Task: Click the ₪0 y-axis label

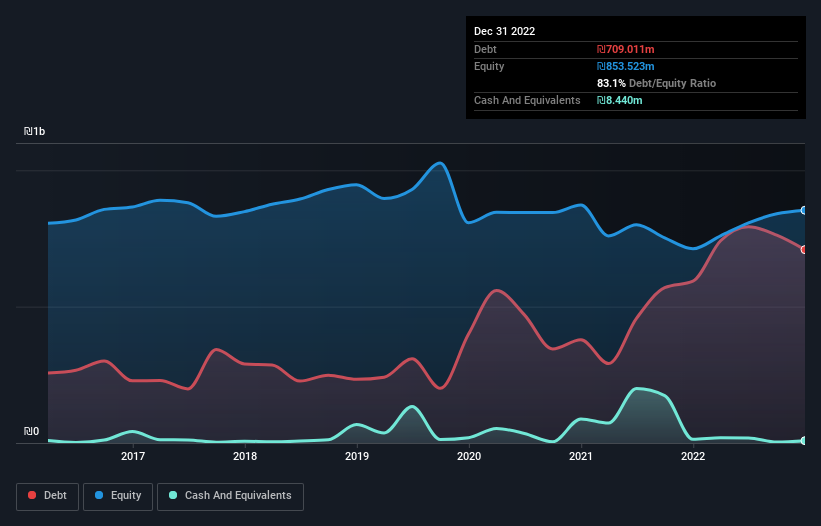Action: point(31,431)
